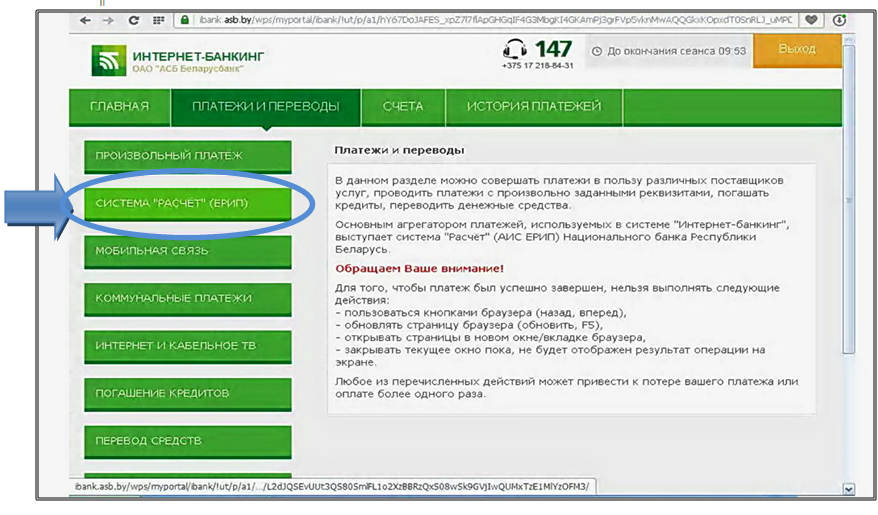The height and width of the screenshot is (515, 878).
Task: Click the browser forward arrow
Action: point(108,20)
